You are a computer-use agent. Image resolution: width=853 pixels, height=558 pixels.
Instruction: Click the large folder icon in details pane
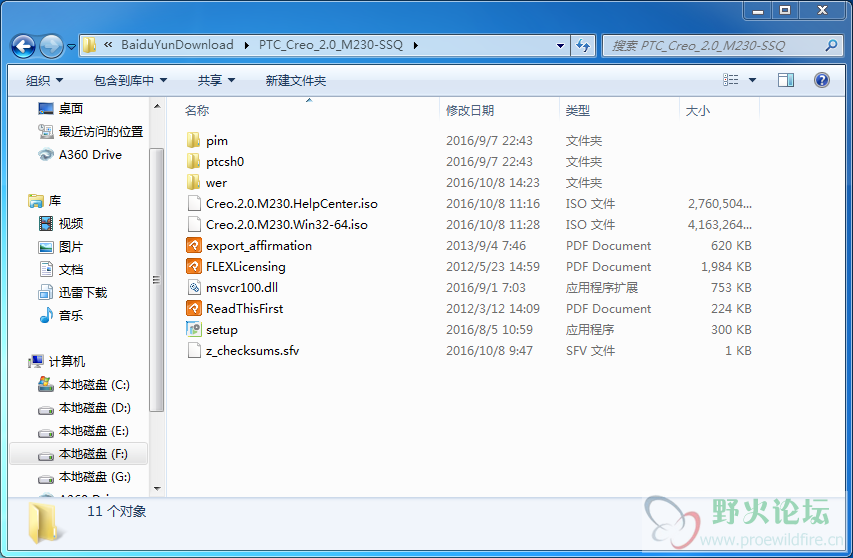(x=44, y=523)
